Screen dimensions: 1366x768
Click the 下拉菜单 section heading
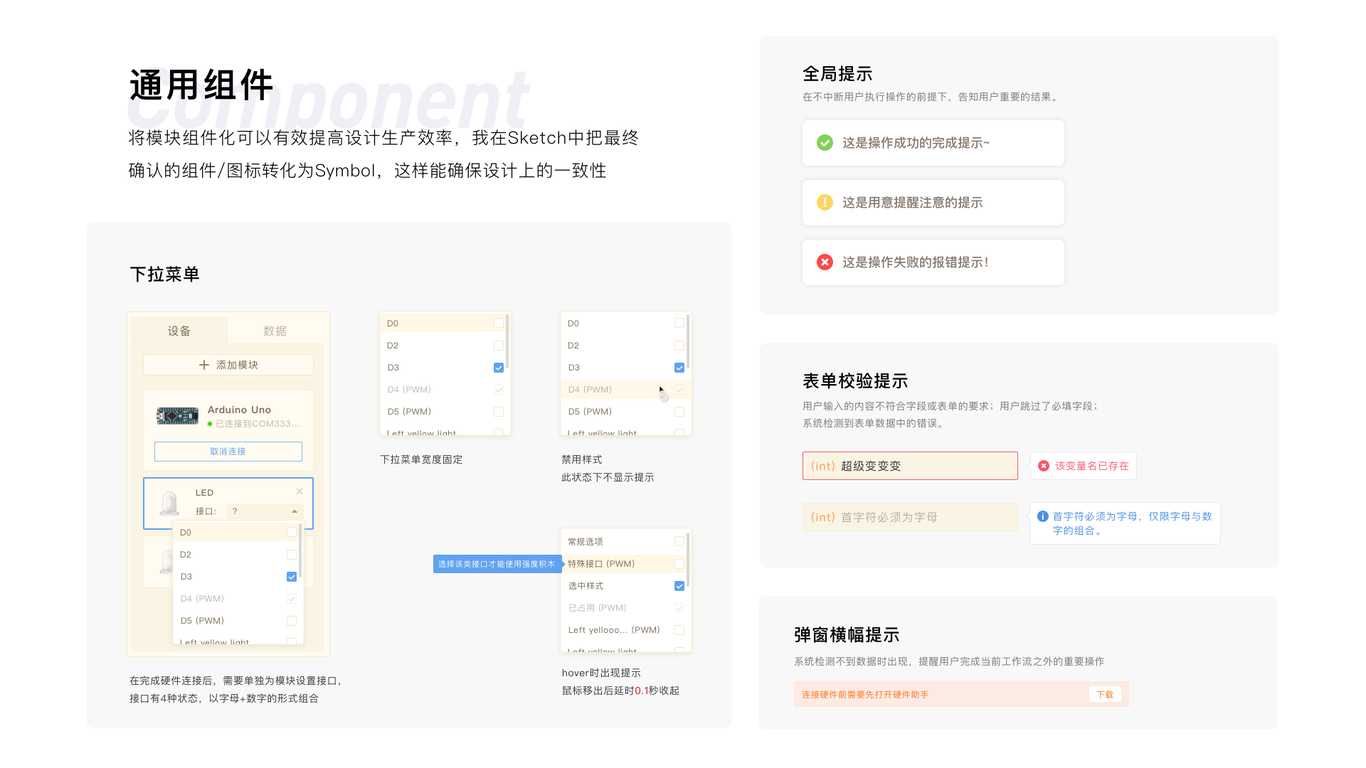tap(165, 274)
